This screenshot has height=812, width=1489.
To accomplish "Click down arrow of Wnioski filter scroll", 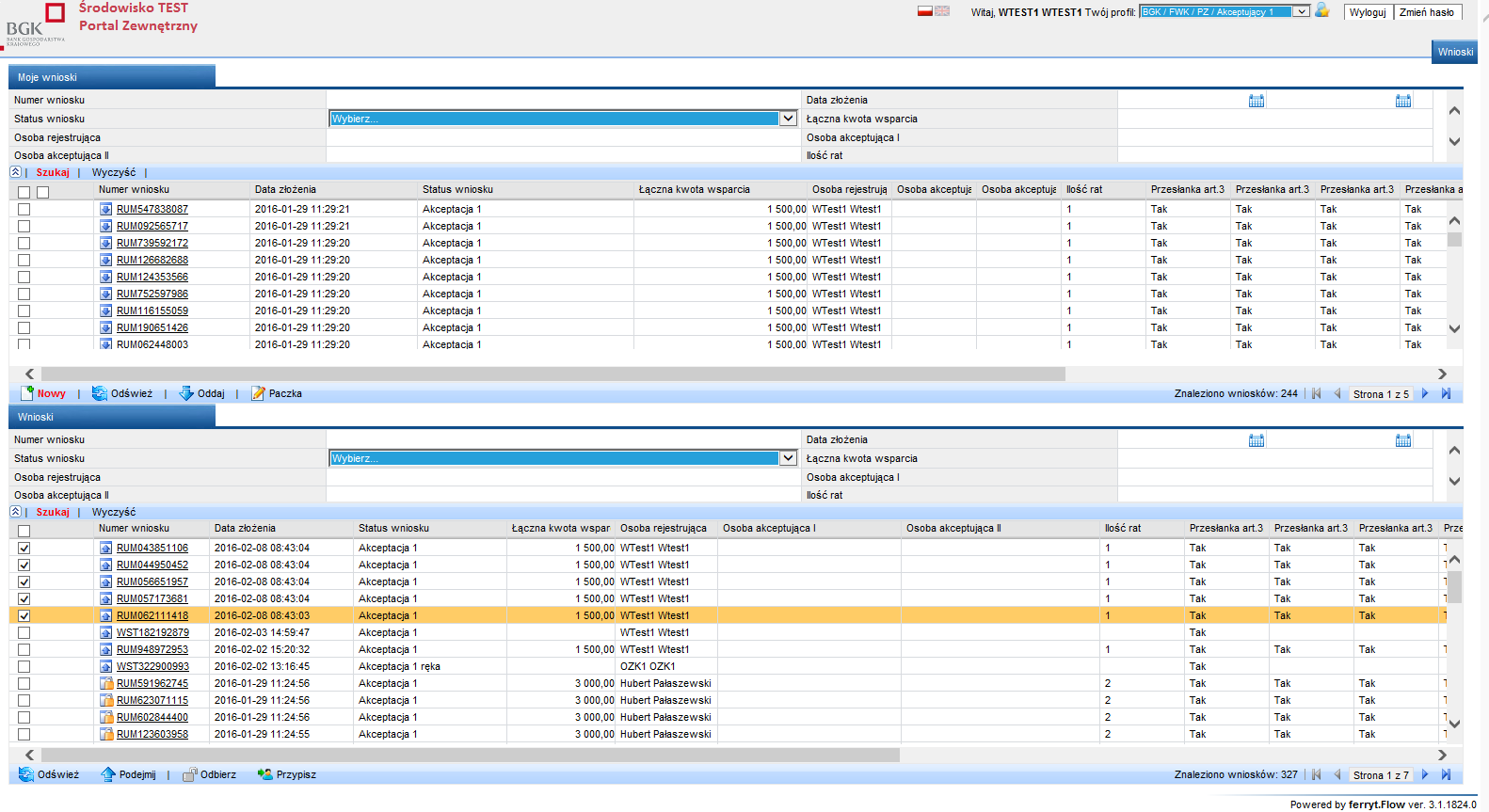I will pos(1454,481).
